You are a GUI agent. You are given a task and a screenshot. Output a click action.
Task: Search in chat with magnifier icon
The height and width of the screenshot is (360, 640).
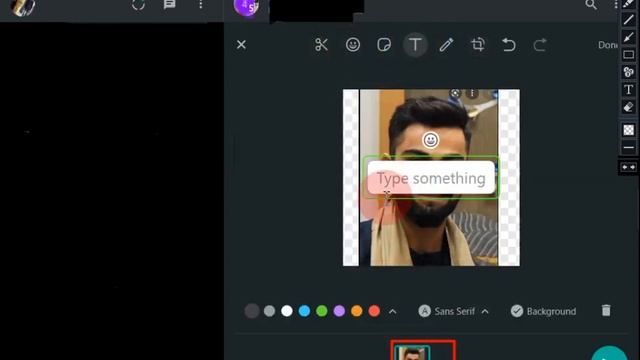pyautogui.click(x=591, y=4)
